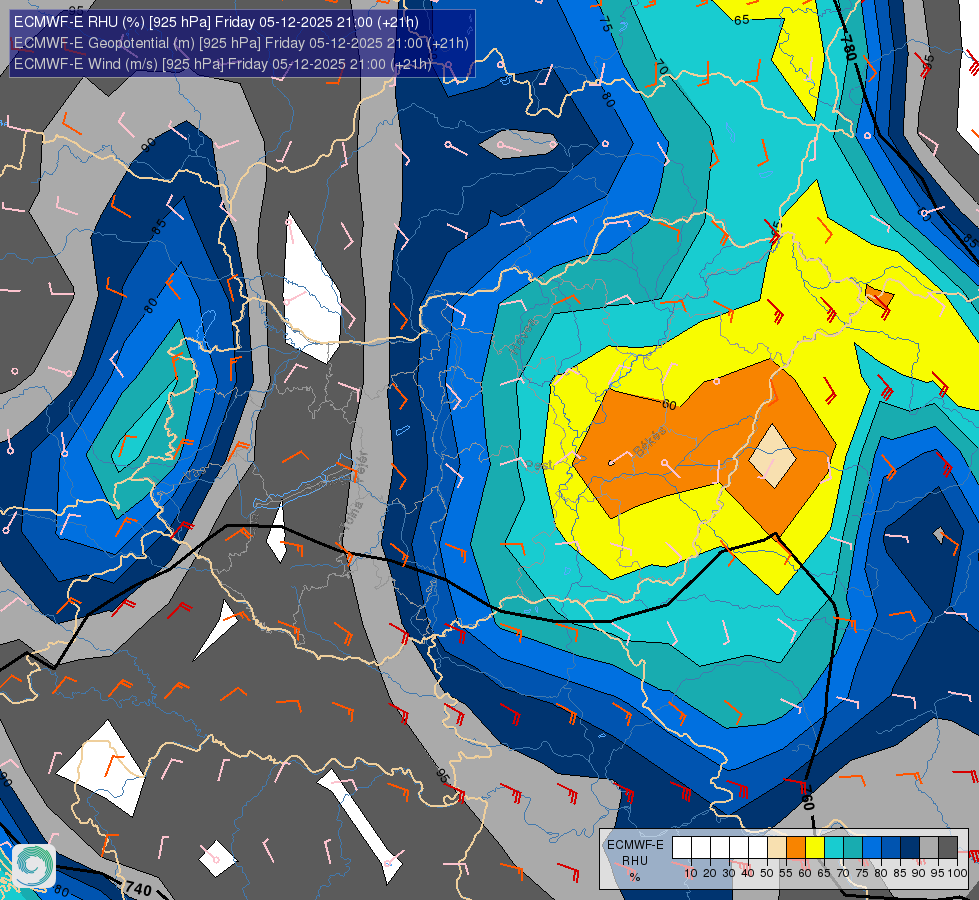This screenshot has width=979, height=900.
Task: Pick the navy 85–90 legend swatch
Action: click(910, 848)
